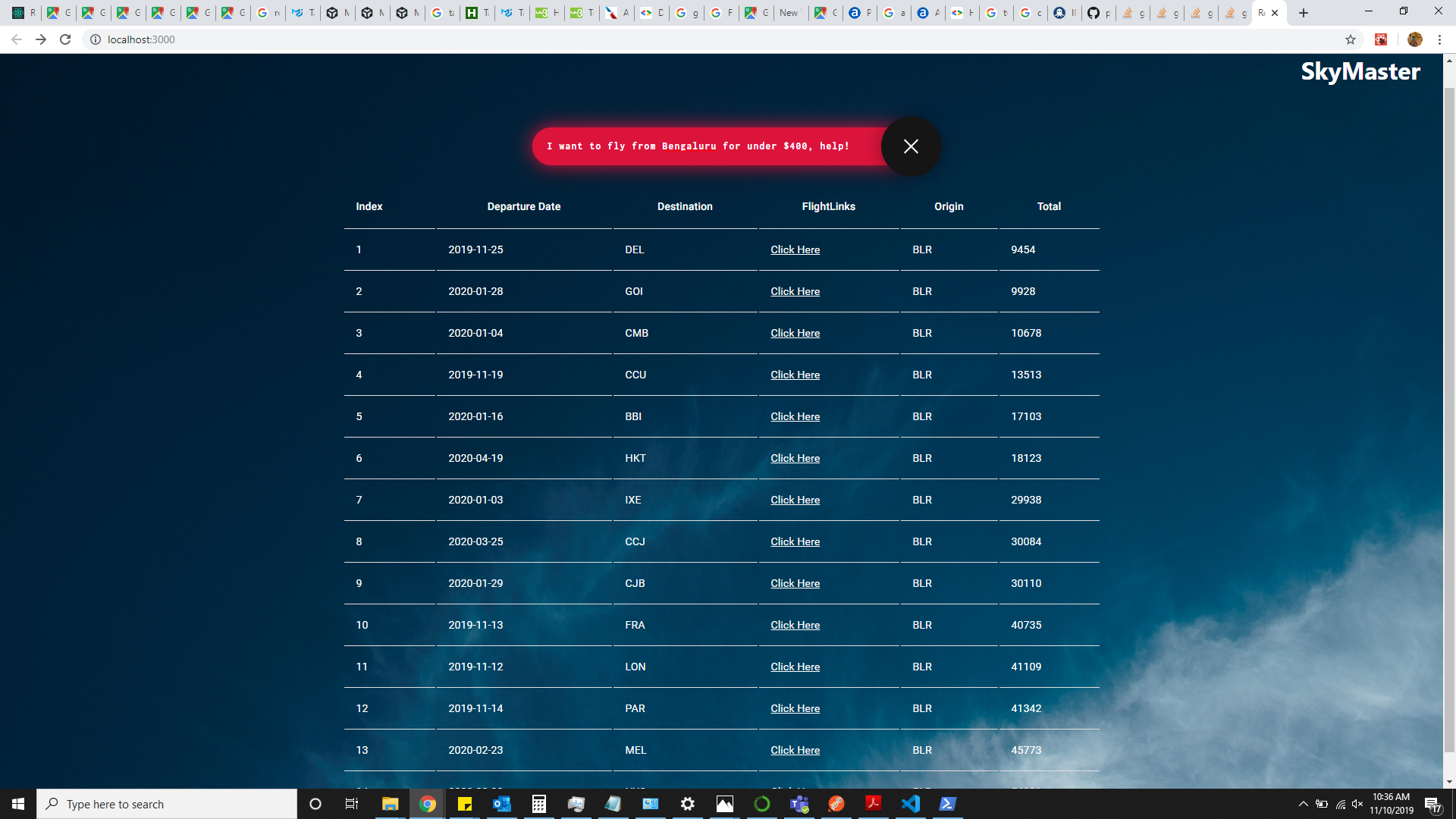Open a new browser tab
The image size is (1456, 819).
pyautogui.click(x=1304, y=13)
